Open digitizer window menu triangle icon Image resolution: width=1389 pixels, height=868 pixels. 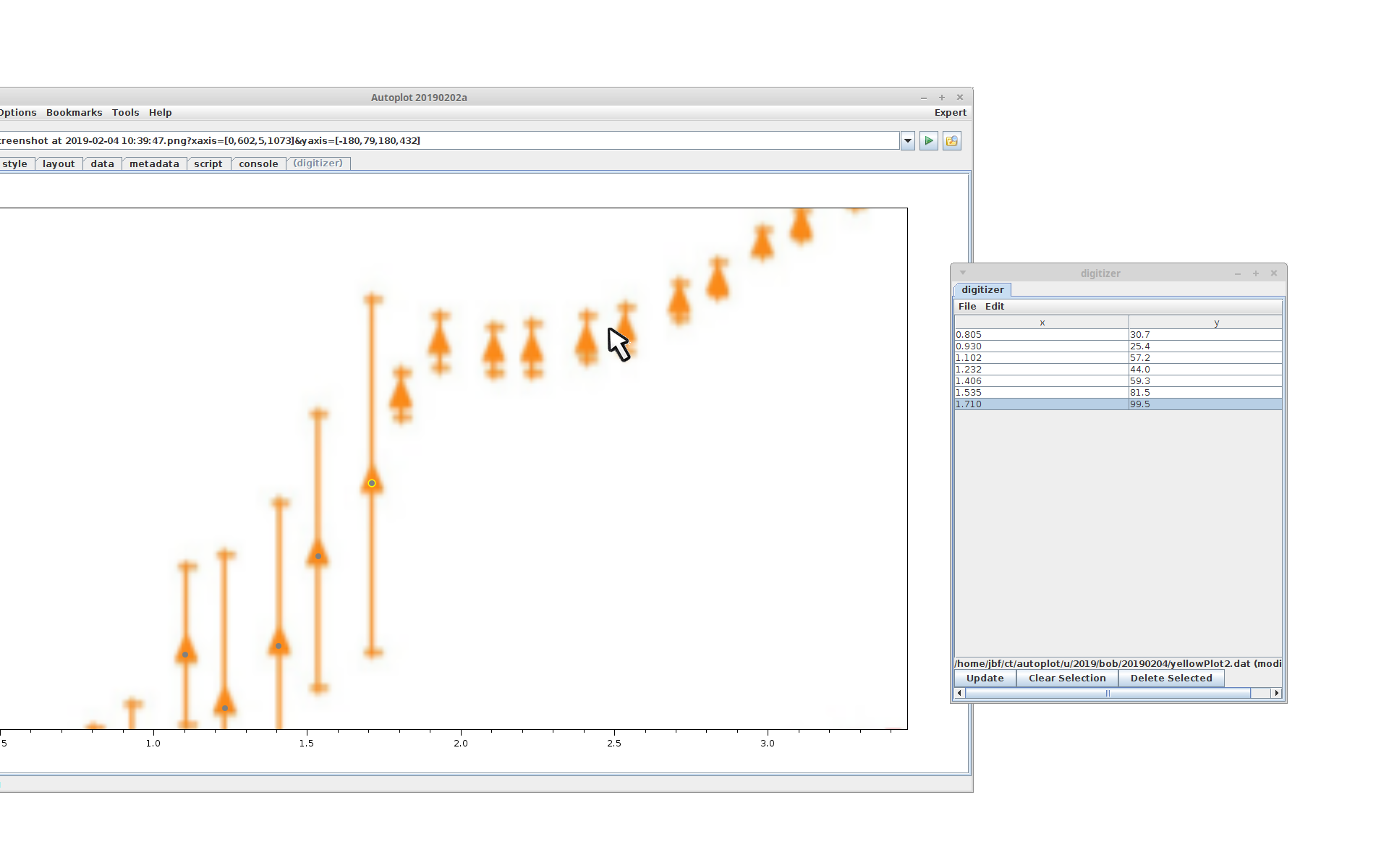pyautogui.click(x=963, y=273)
